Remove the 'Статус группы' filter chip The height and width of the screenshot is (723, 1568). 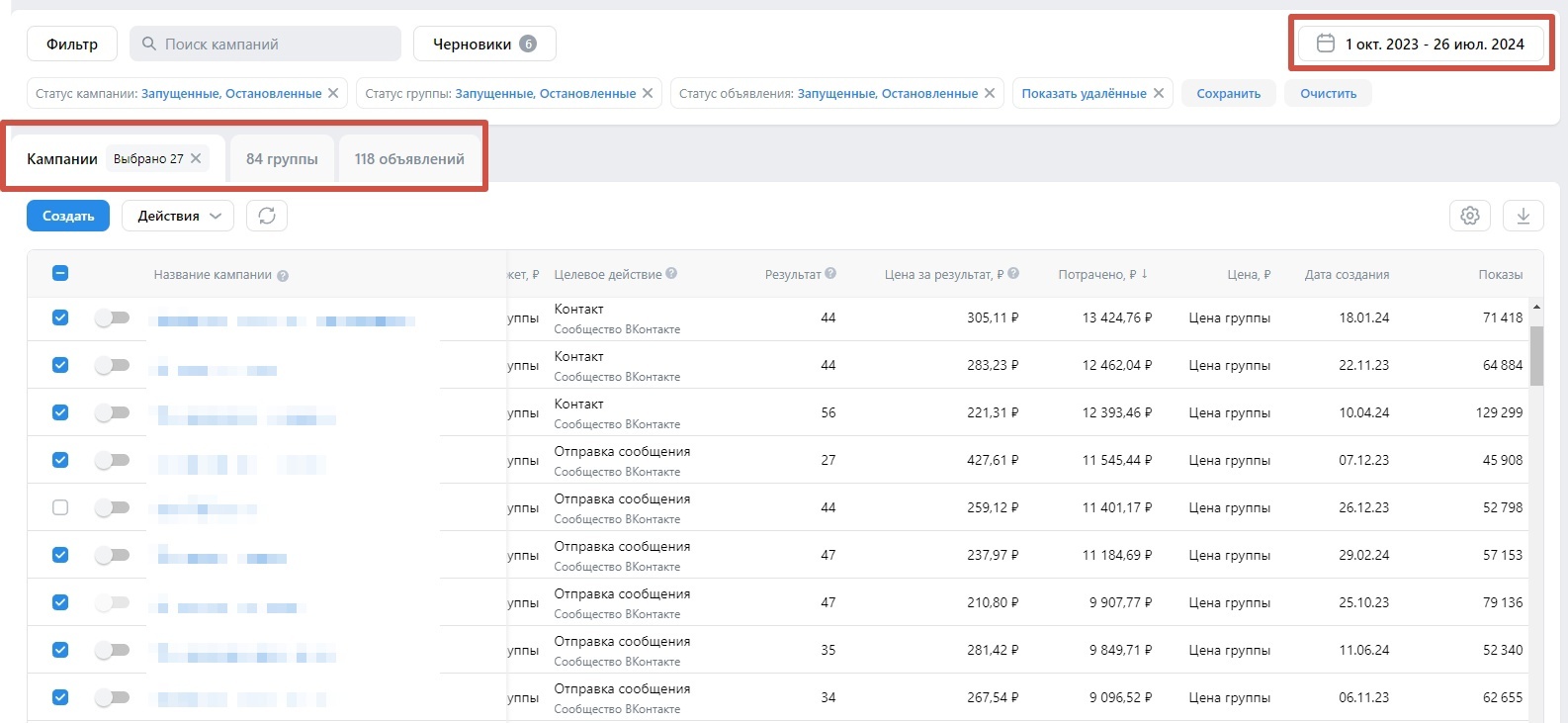tap(648, 93)
